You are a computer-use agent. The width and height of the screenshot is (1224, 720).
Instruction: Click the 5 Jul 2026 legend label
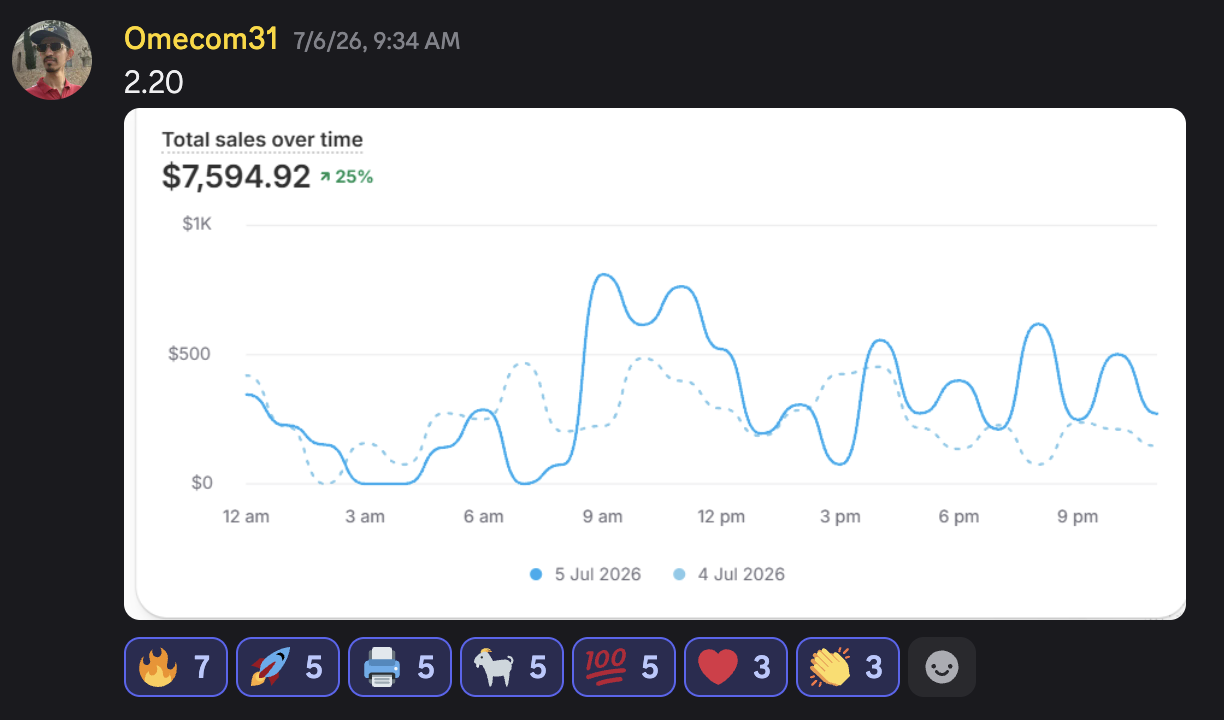598,574
